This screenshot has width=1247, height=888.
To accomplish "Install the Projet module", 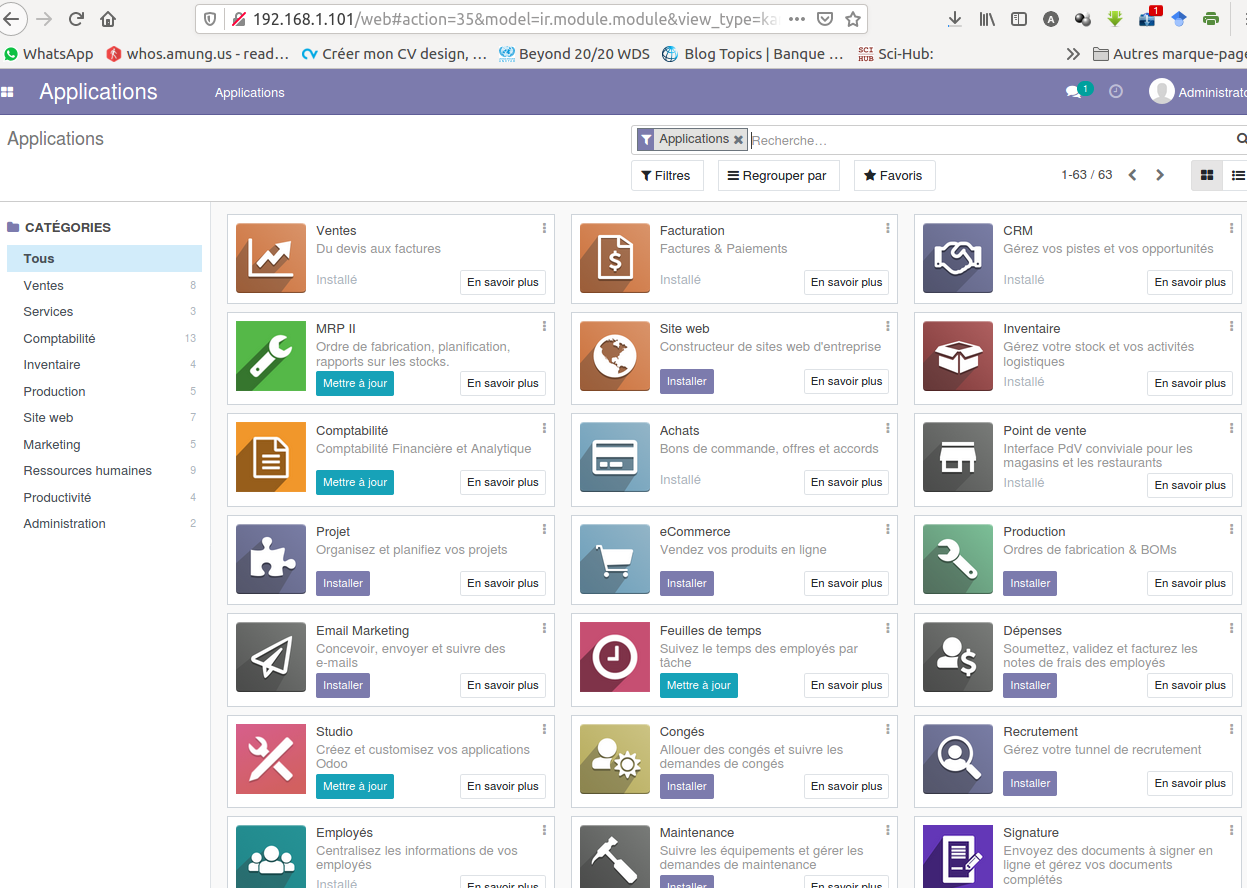I will [343, 583].
